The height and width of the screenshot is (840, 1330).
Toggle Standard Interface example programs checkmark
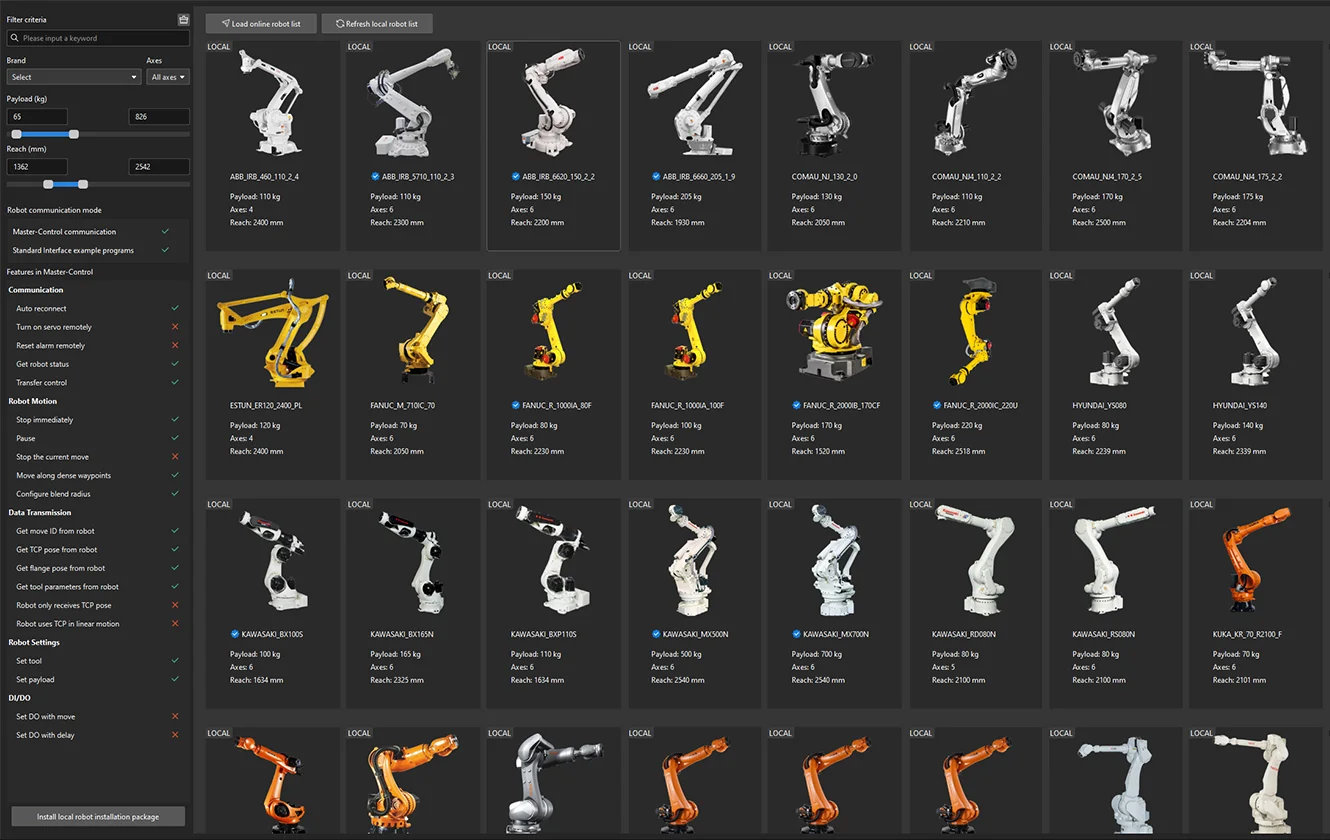[165, 250]
